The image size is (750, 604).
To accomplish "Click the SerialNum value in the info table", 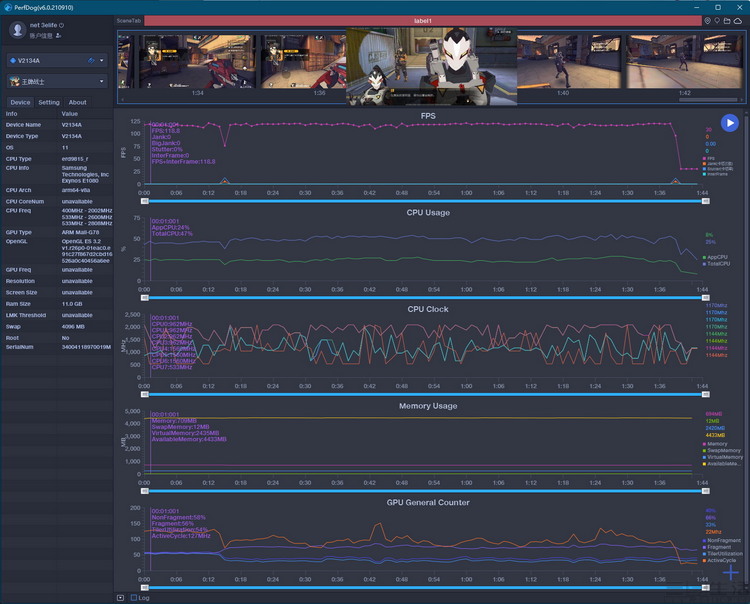I will coord(86,347).
